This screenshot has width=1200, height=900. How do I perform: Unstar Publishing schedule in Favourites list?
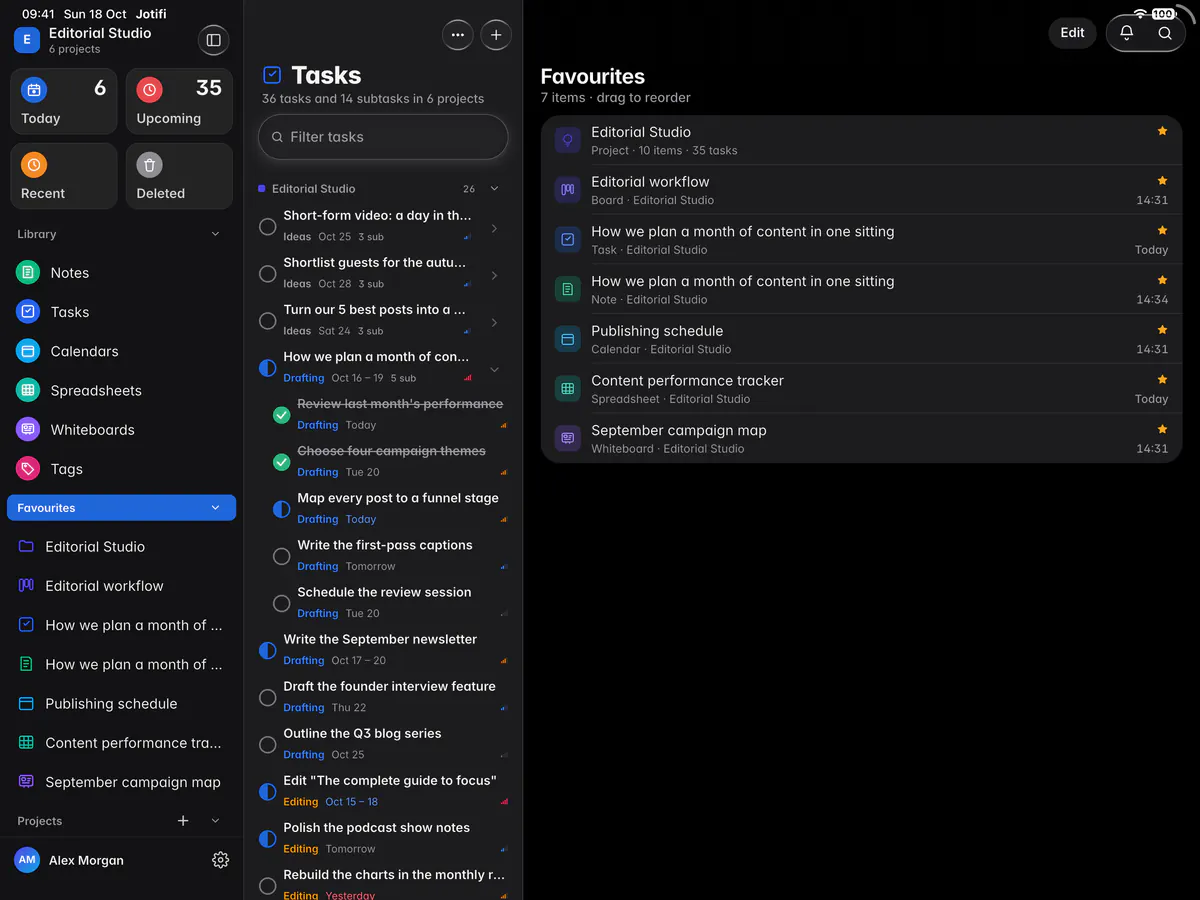pos(1162,330)
